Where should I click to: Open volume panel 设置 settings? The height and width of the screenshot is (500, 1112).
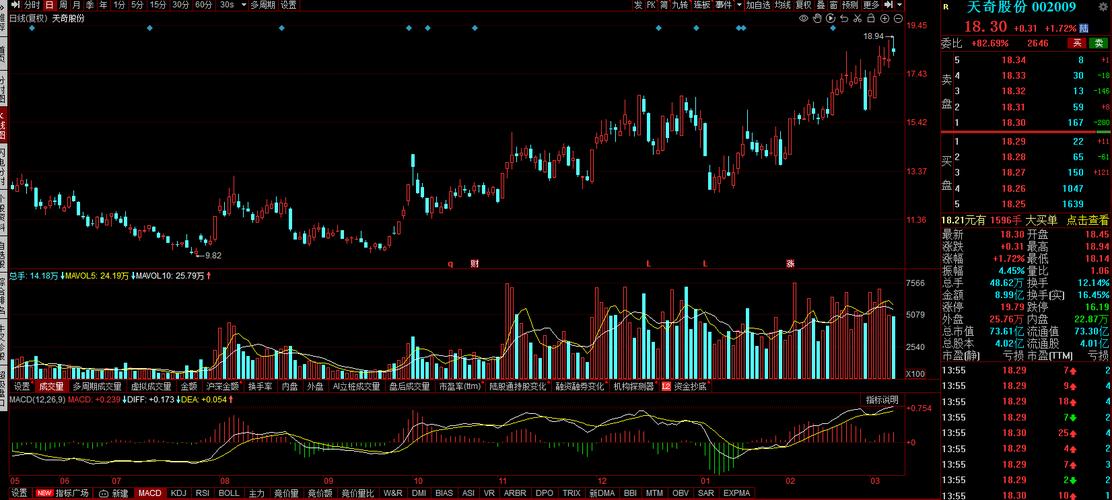22,387
